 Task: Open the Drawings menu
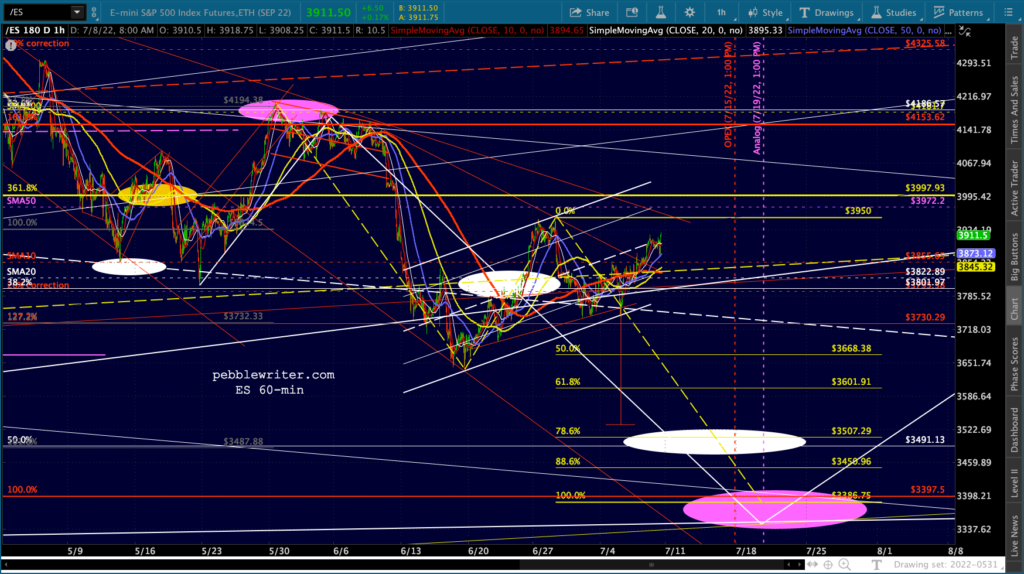tap(825, 12)
